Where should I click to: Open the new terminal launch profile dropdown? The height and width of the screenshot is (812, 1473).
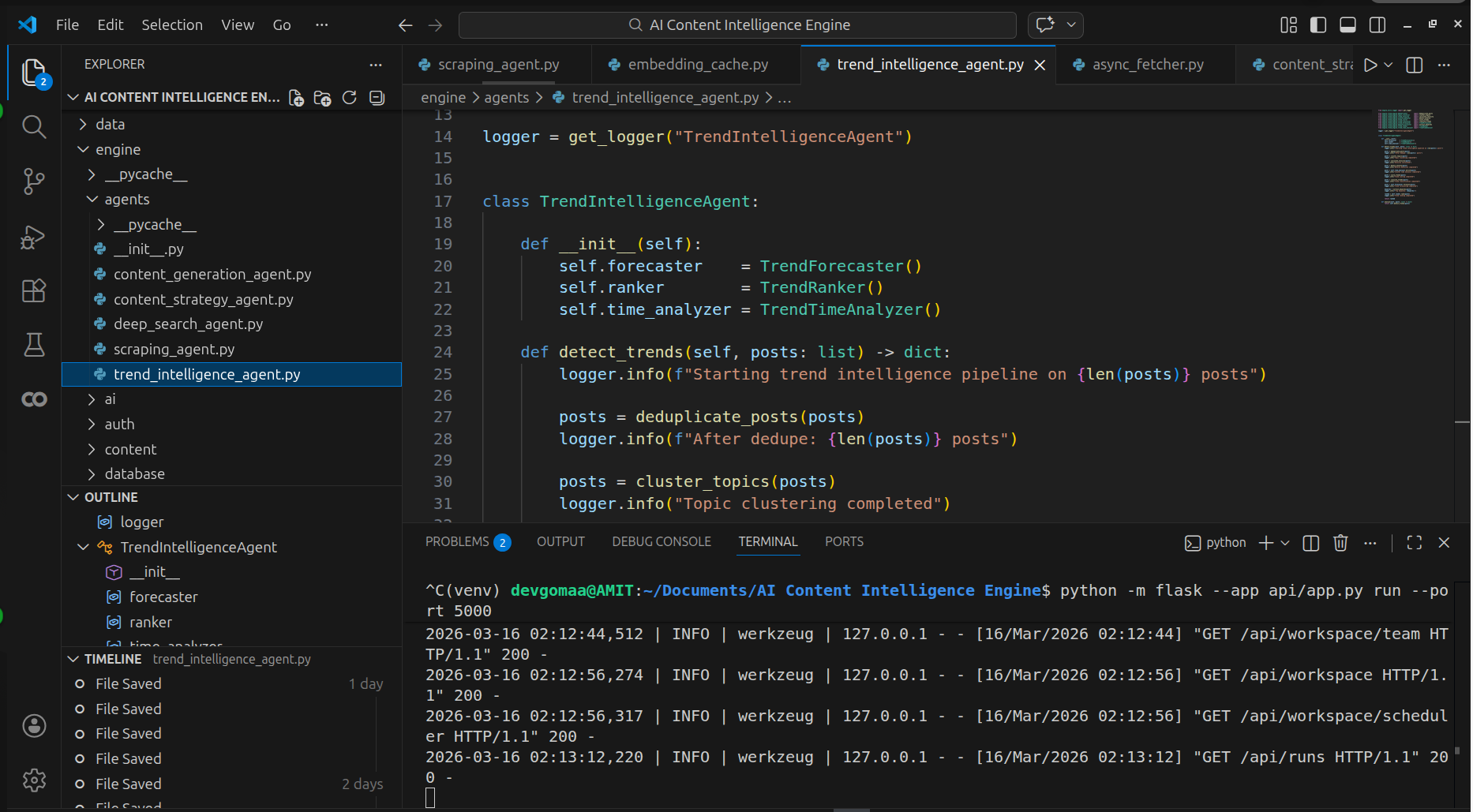point(1285,543)
